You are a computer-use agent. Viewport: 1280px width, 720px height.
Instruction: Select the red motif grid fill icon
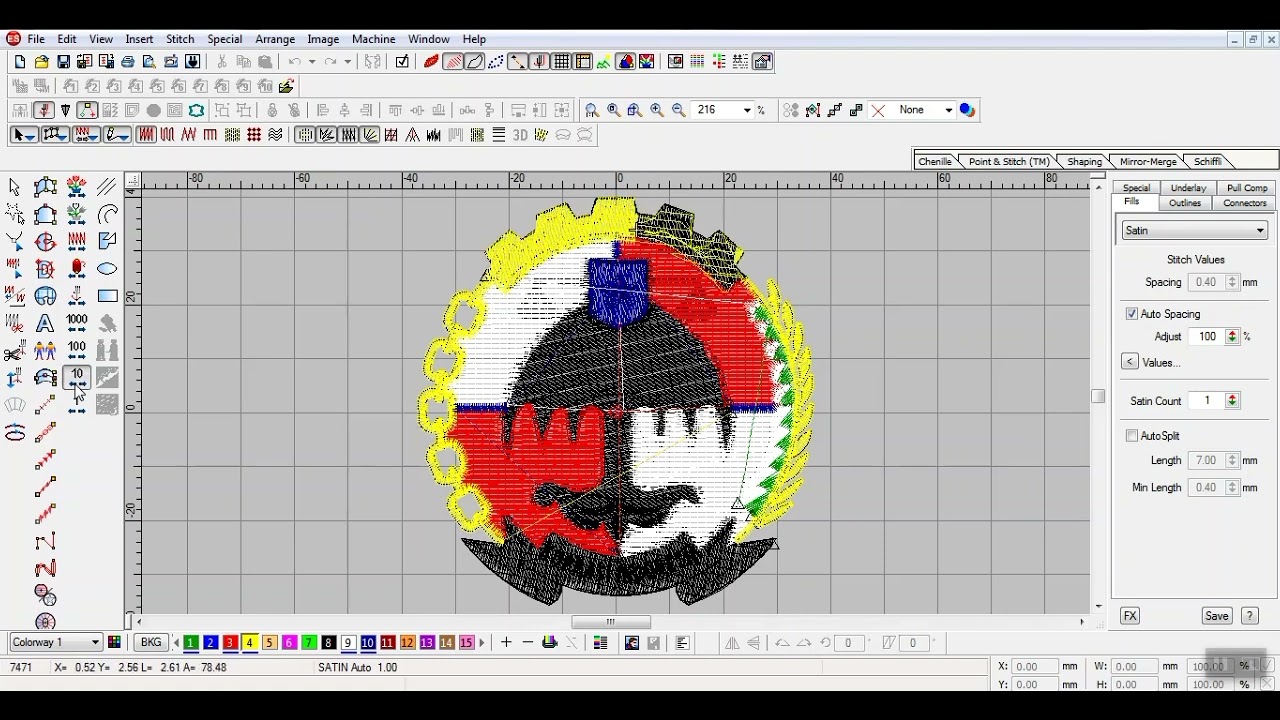(x=254, y=135)
